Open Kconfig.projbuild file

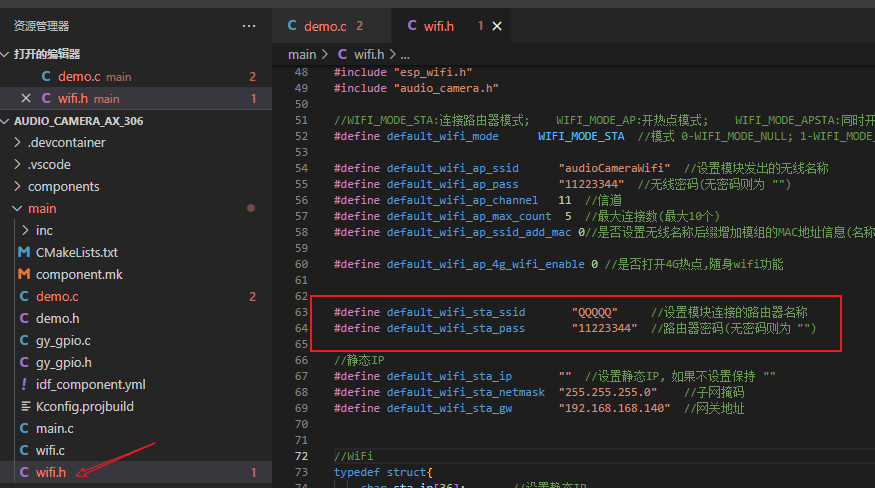(84, 406)
